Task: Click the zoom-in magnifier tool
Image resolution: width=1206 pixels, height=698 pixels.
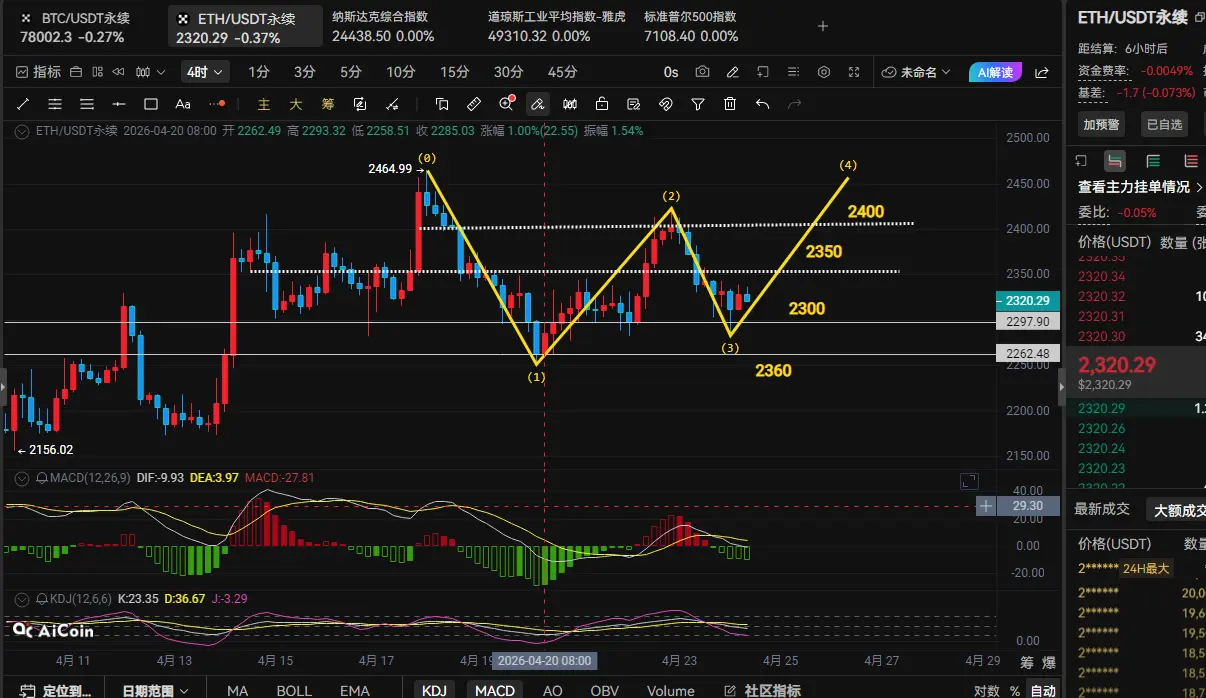Action: 507,104
